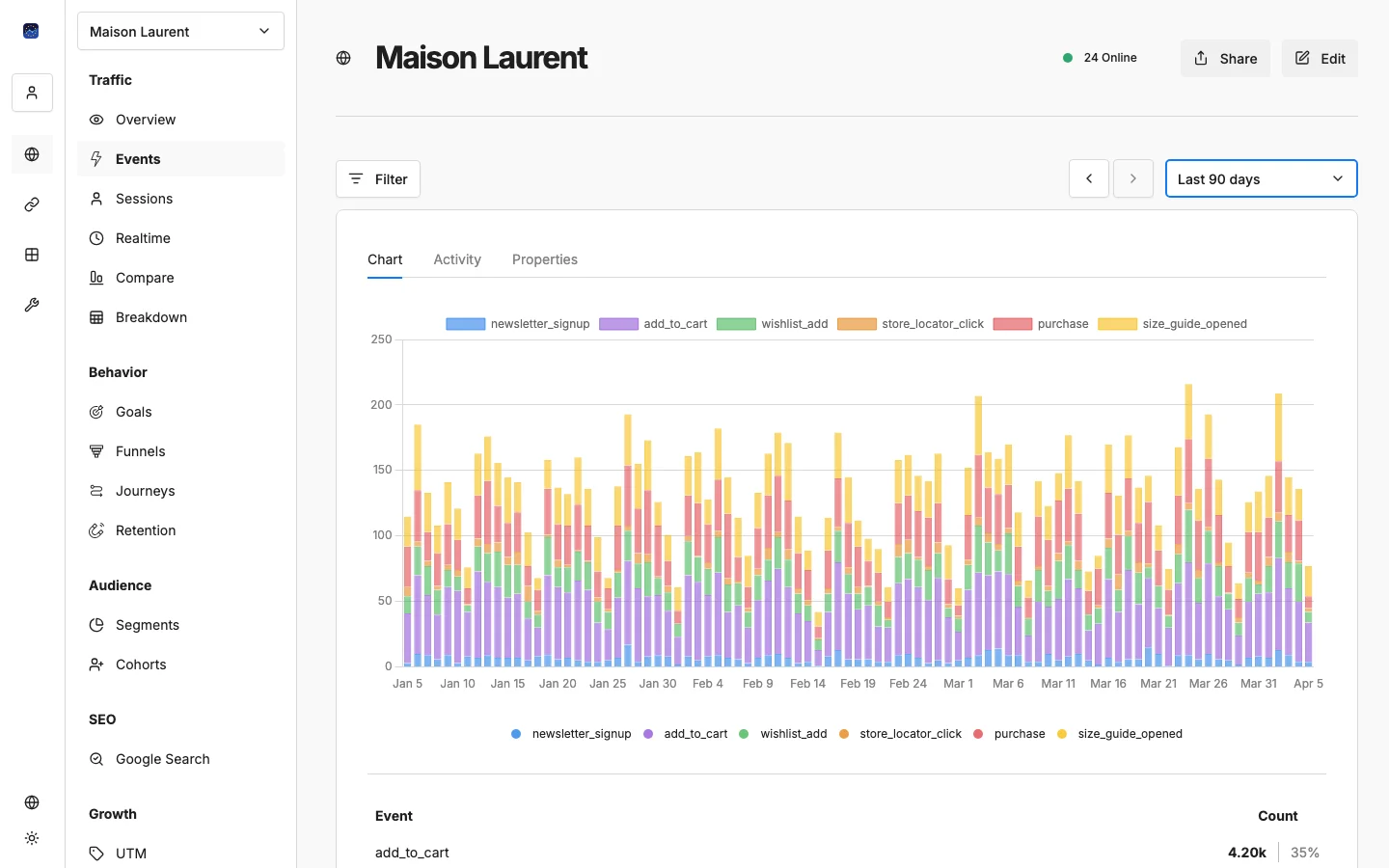The image size is (1389, 868).
Task: Open the wrench tools icon in left rail
Action: 32,305
